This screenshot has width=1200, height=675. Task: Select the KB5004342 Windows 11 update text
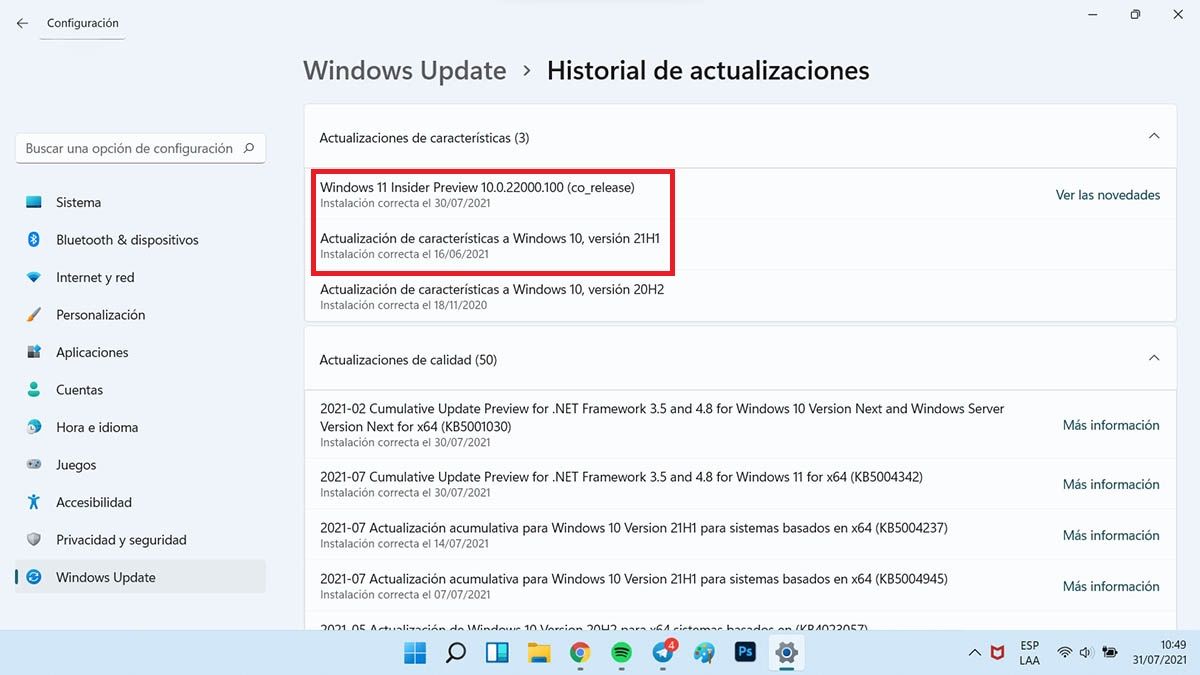(621, 477)
